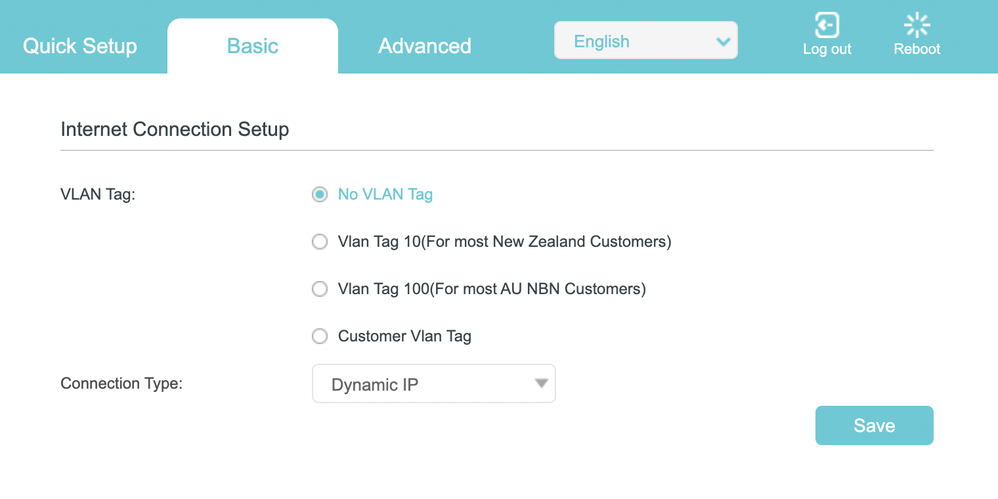Click the arrow on the Connection Type dropdown

(x=541, y=383)
